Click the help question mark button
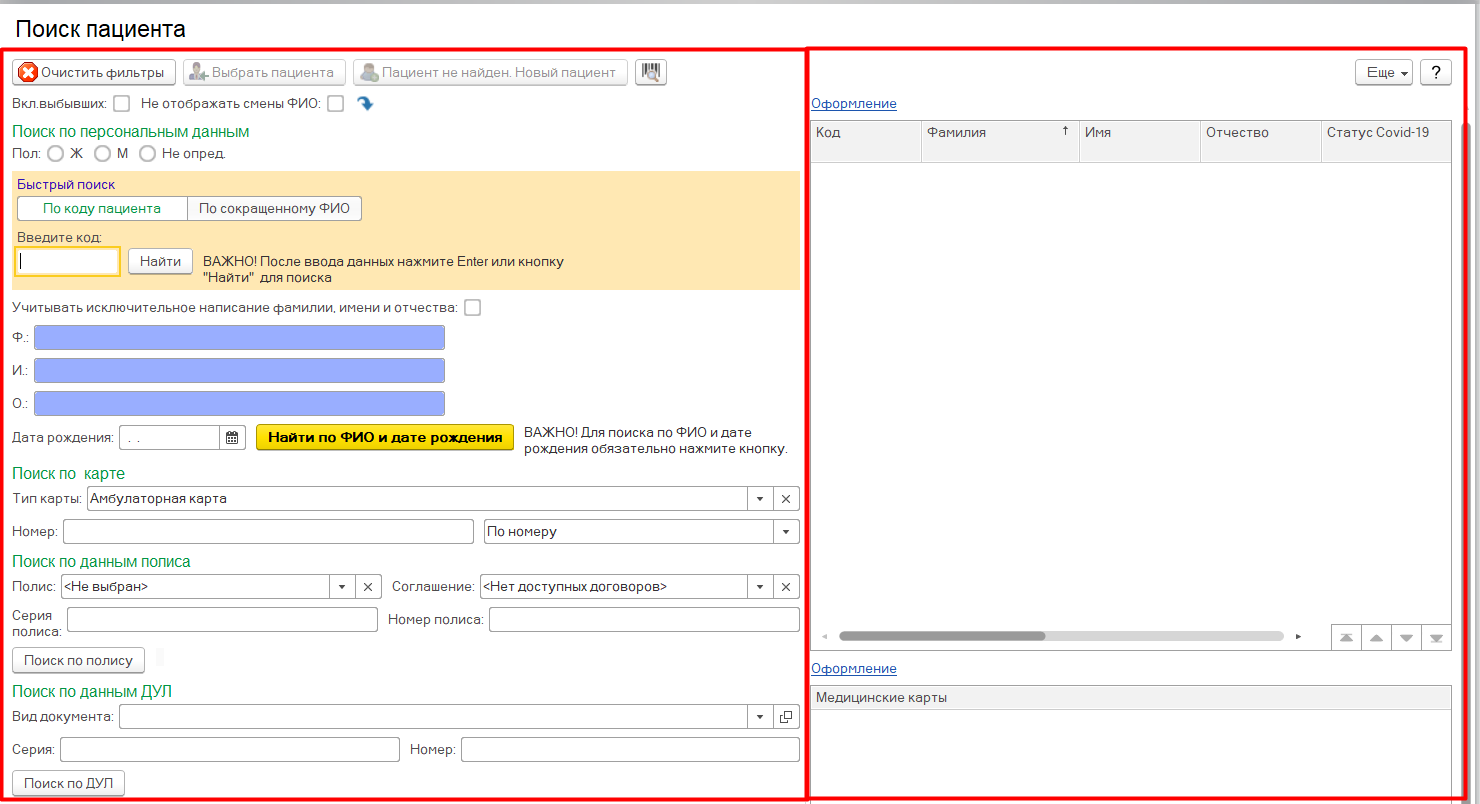The width and height of the screenshot is (1480, 804). 1435,73
